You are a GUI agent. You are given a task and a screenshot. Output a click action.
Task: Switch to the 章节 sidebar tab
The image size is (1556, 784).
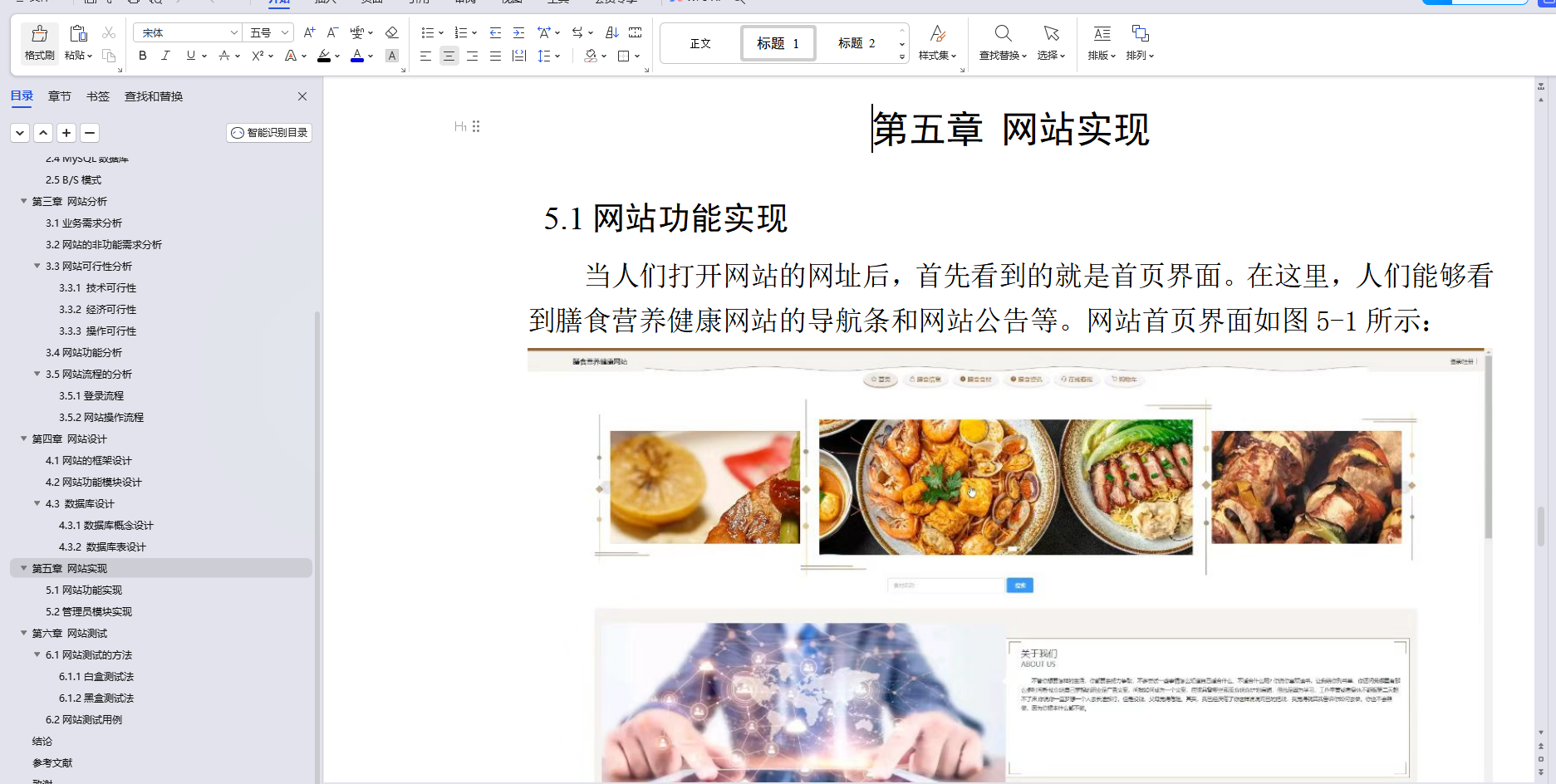59,96
